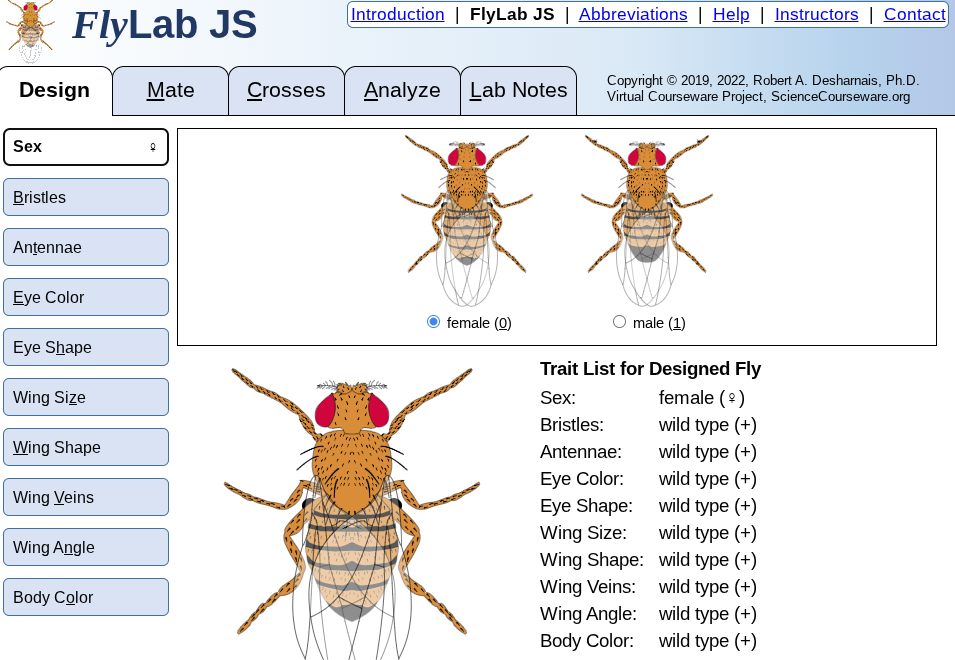Image resolution: width=955 pixels, height=660 pixels.
Task: Click the Wing Angle 'wild type (+)' value
Action: [708, 614]
